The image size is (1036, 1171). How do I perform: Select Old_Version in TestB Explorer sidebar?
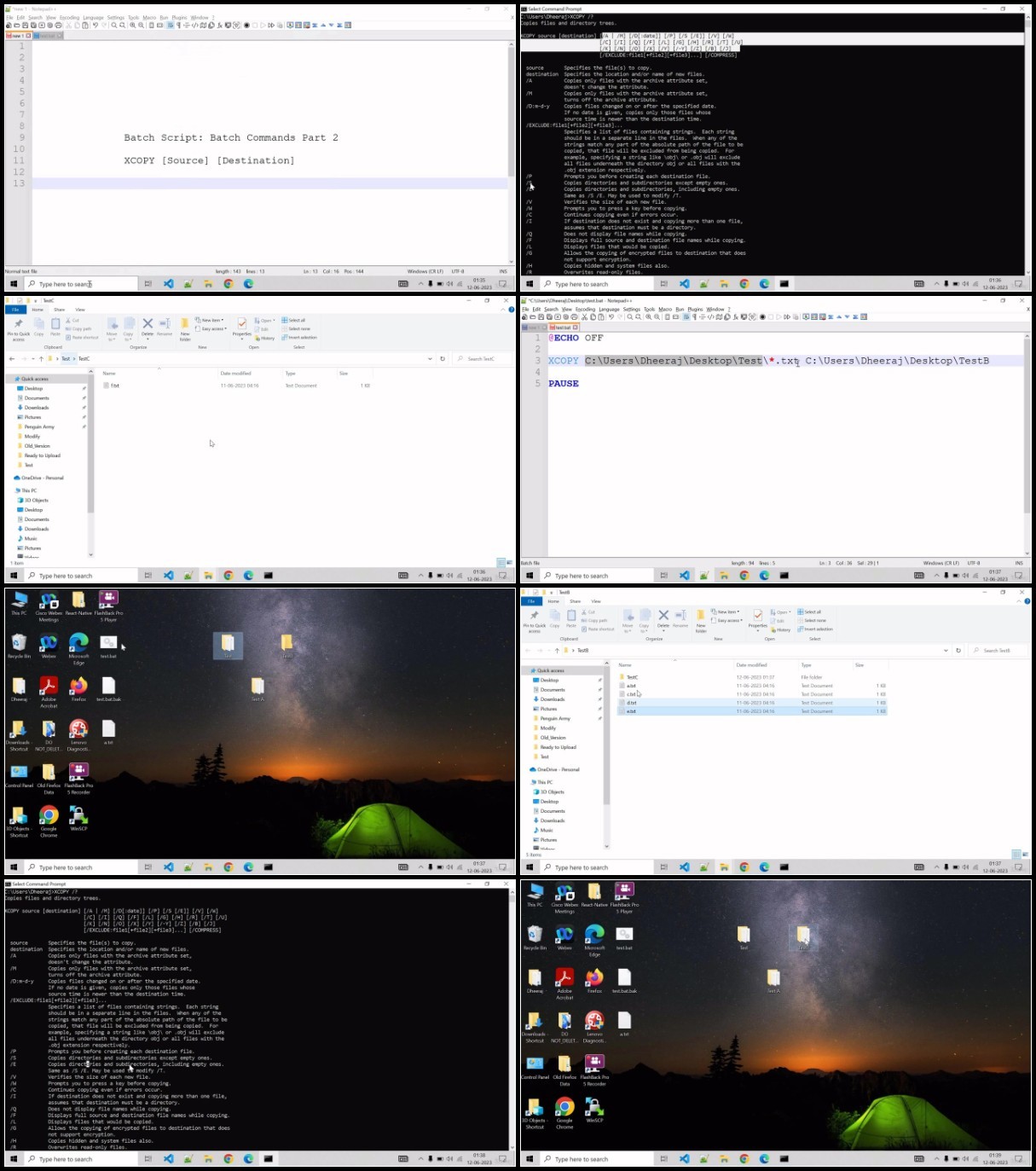(553, 738)
